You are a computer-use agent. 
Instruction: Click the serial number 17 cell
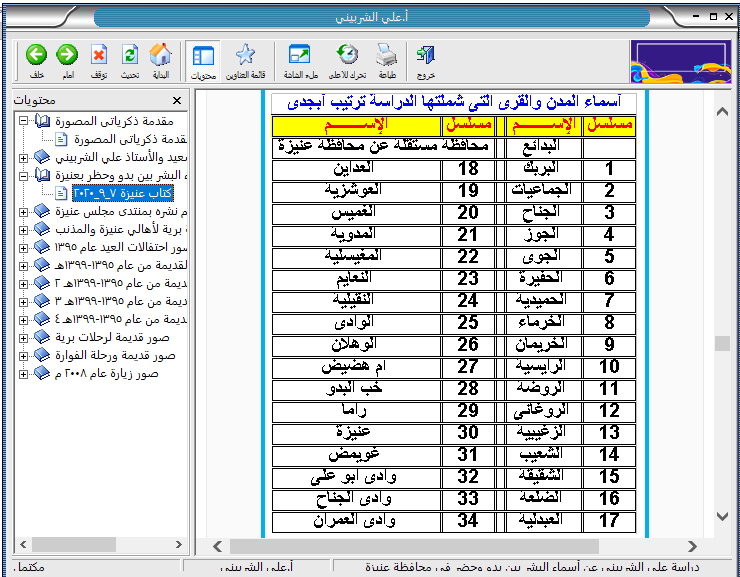click(609, 520)
